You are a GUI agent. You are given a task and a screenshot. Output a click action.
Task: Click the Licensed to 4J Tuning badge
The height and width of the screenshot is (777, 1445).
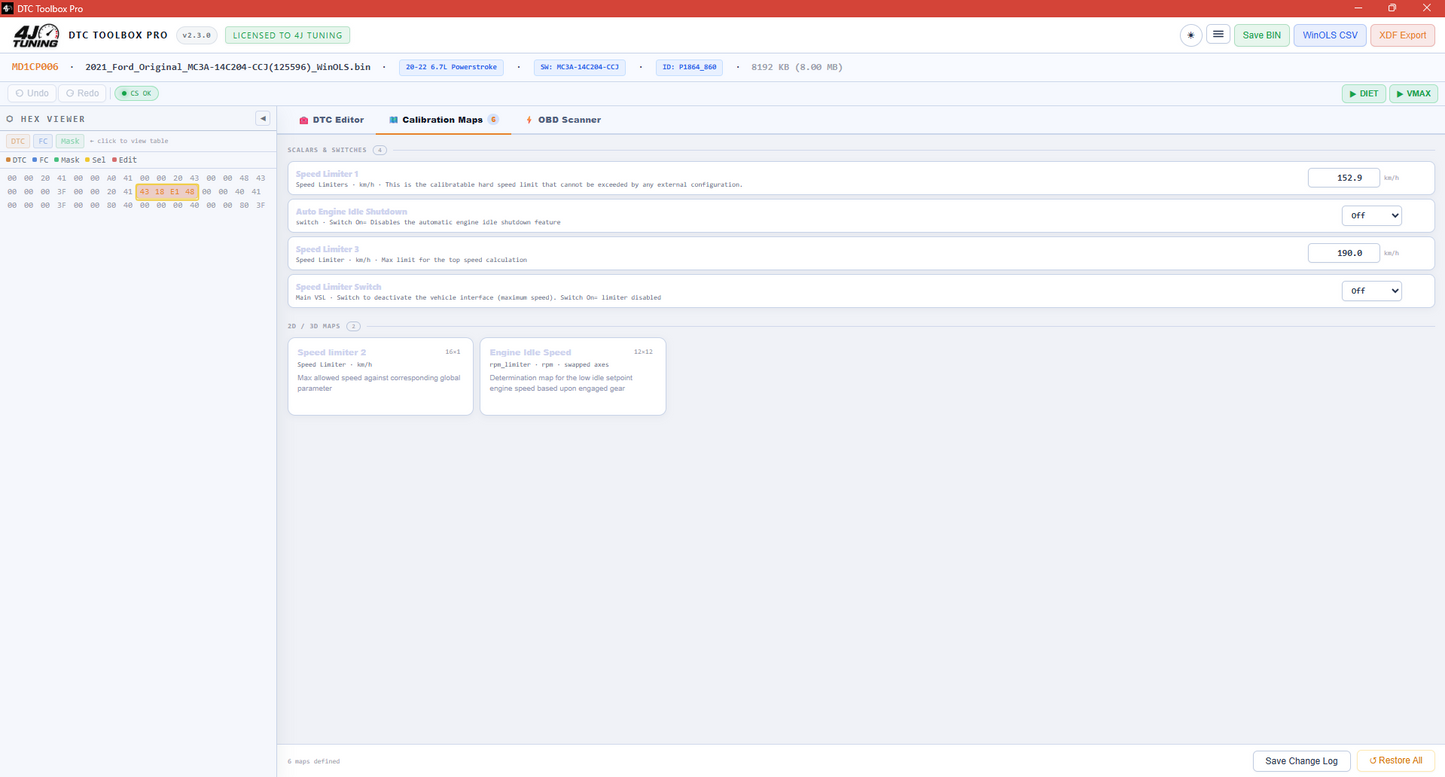pos(288,35)
